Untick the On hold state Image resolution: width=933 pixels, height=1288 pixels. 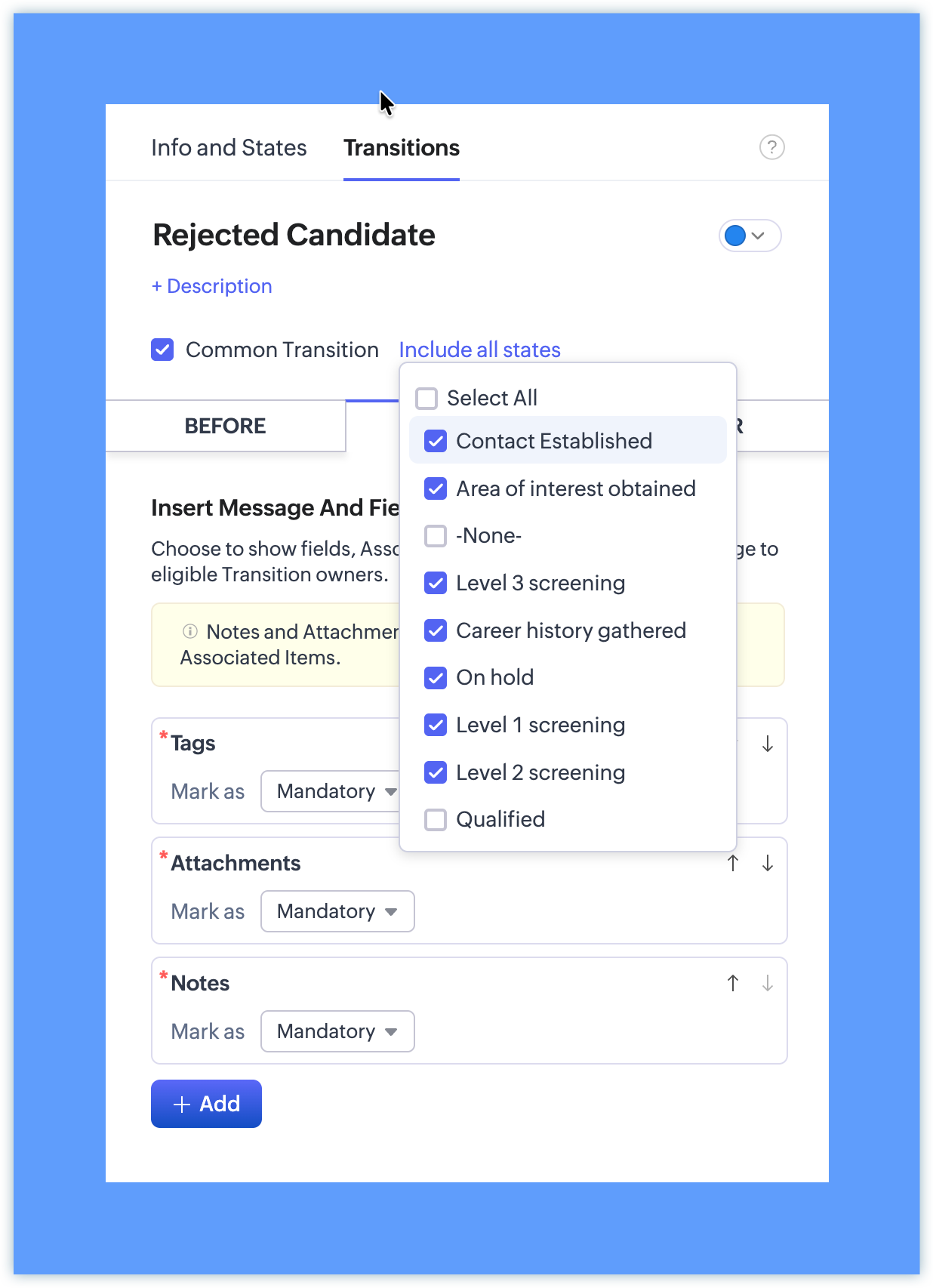pos(436,677)
